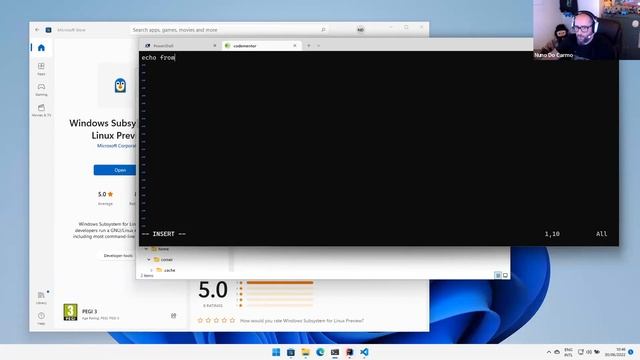Switch to the codementor terminal tab

261,46
